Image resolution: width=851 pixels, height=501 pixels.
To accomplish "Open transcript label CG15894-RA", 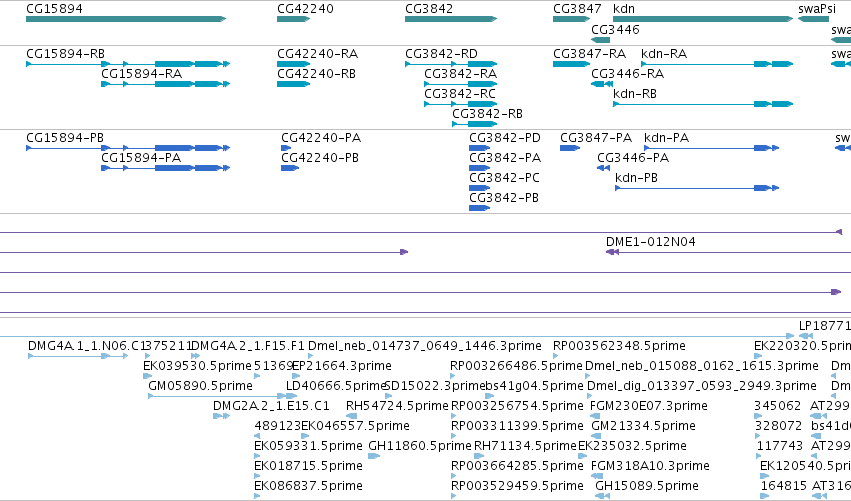I will 141,74.
